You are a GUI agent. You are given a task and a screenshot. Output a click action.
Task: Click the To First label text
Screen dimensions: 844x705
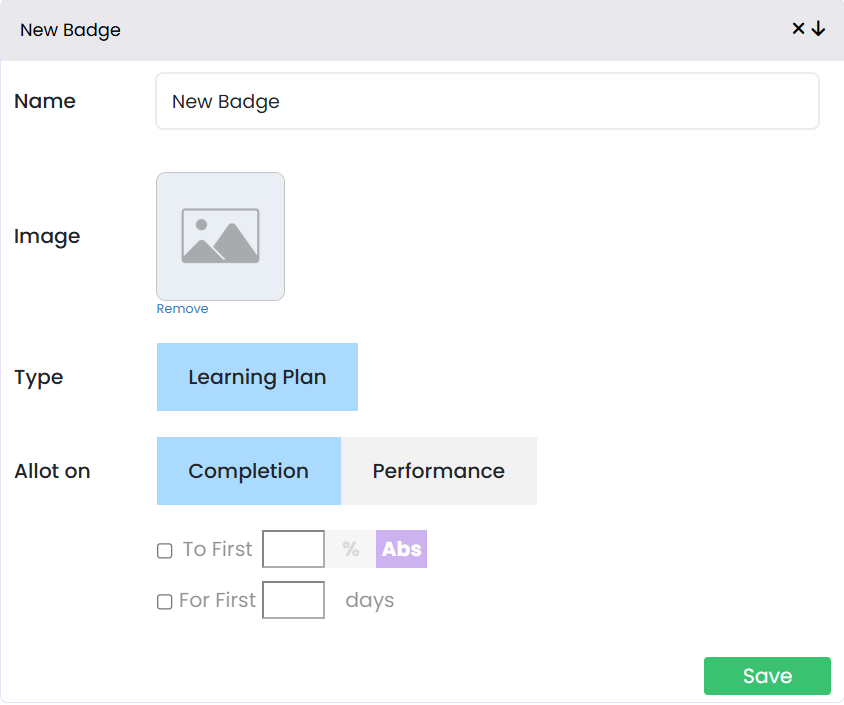point(218,550)
